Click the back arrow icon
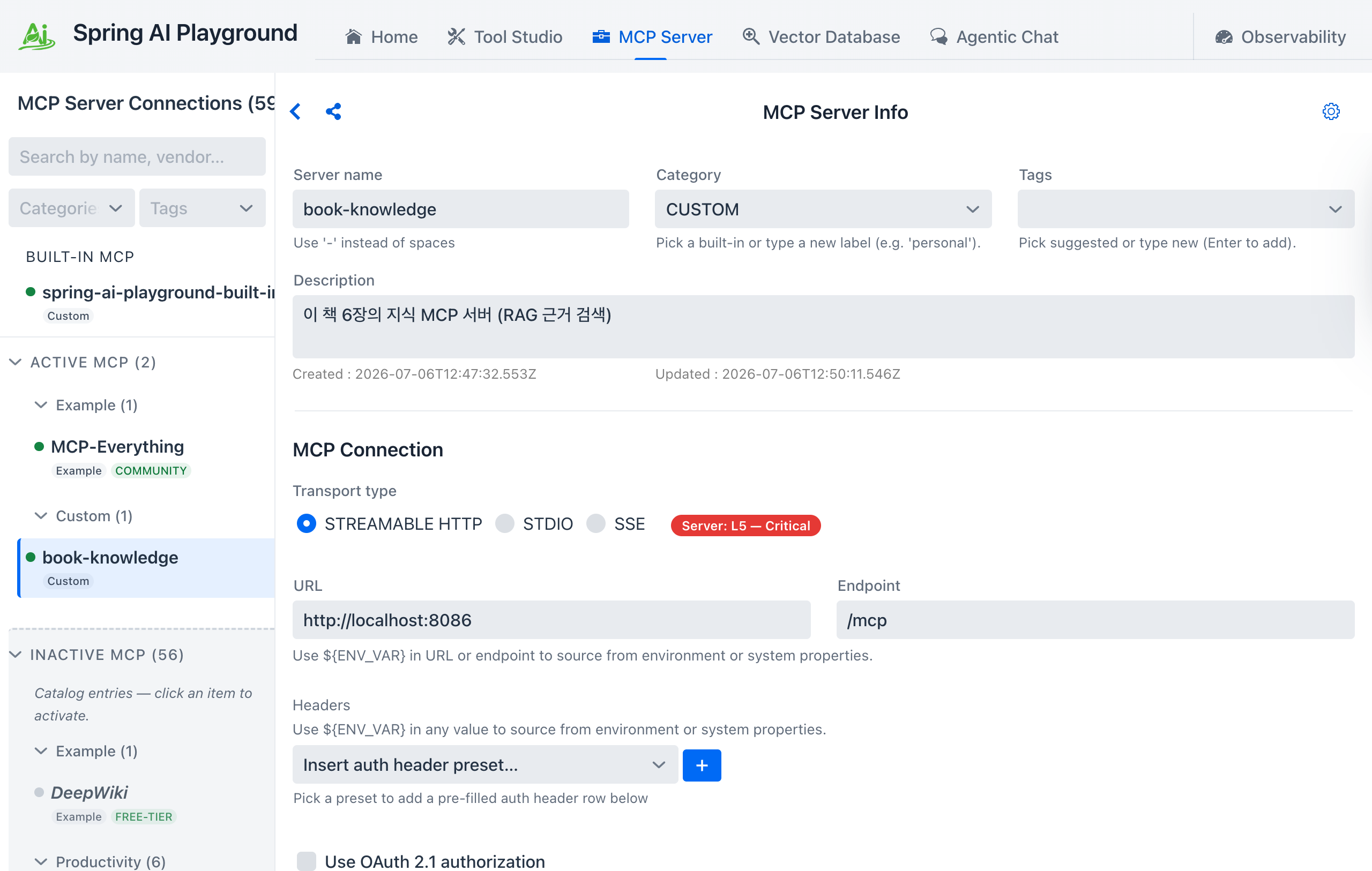Image resolution: width=1372 pixels, height=871 pixels. point(295,111)
